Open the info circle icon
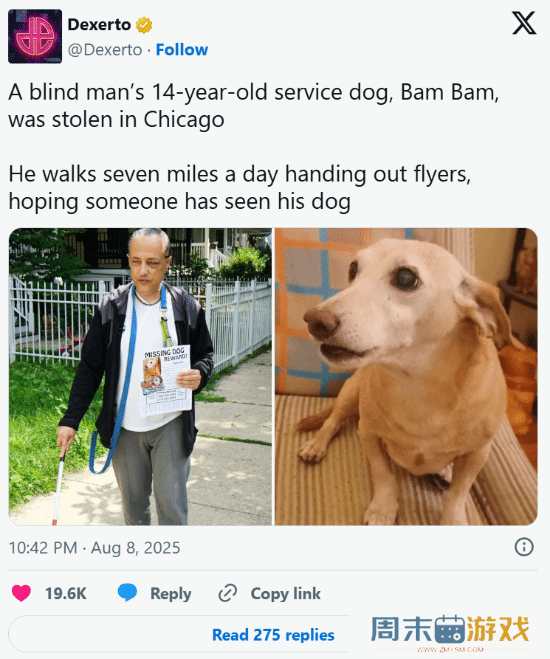 click(524, 547)
